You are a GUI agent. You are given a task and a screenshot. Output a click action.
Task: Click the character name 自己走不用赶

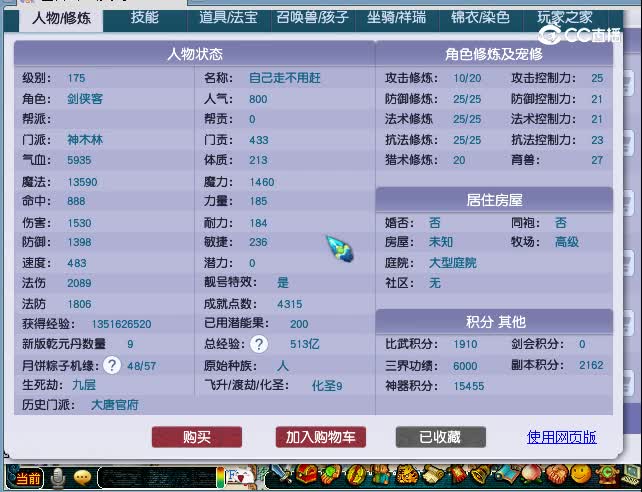285,78
